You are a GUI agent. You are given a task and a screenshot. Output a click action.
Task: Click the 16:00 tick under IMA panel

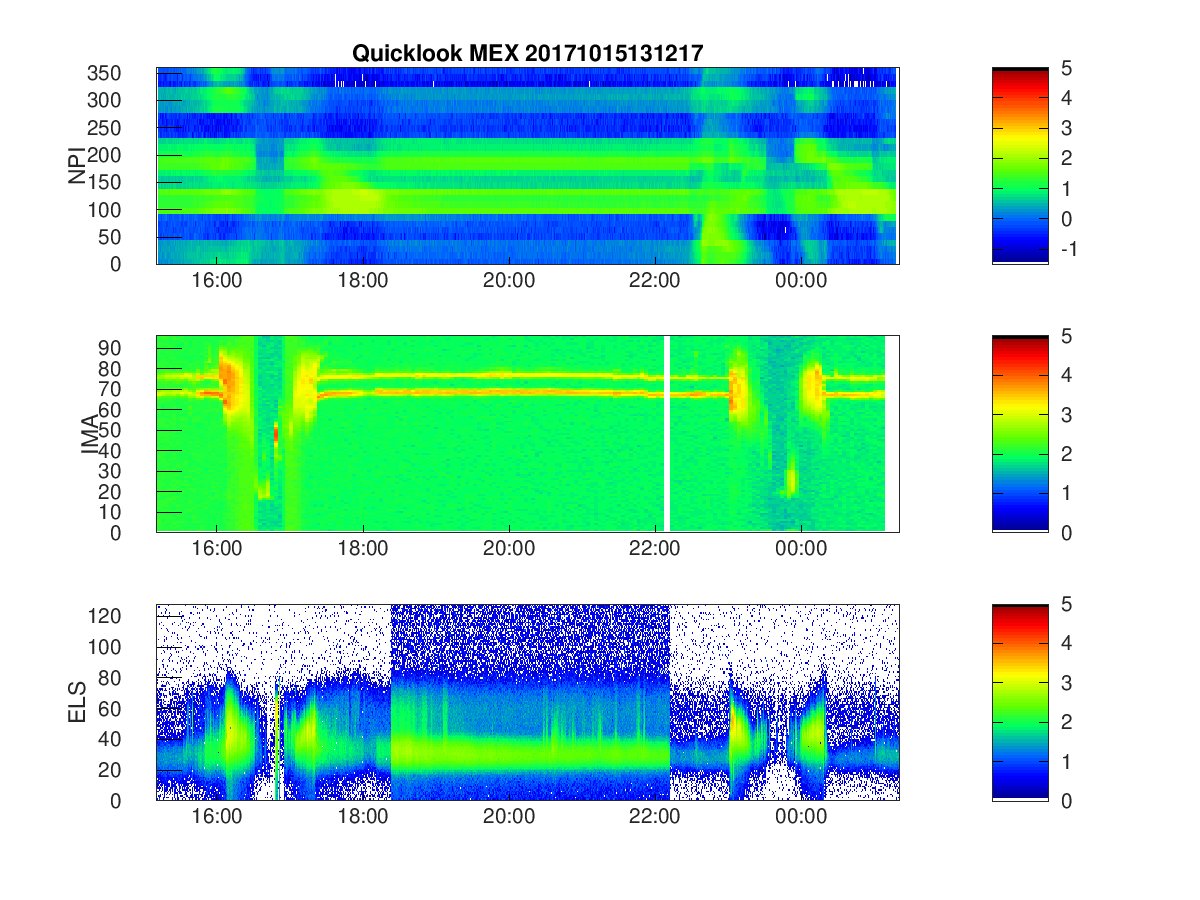coord(217,550)
